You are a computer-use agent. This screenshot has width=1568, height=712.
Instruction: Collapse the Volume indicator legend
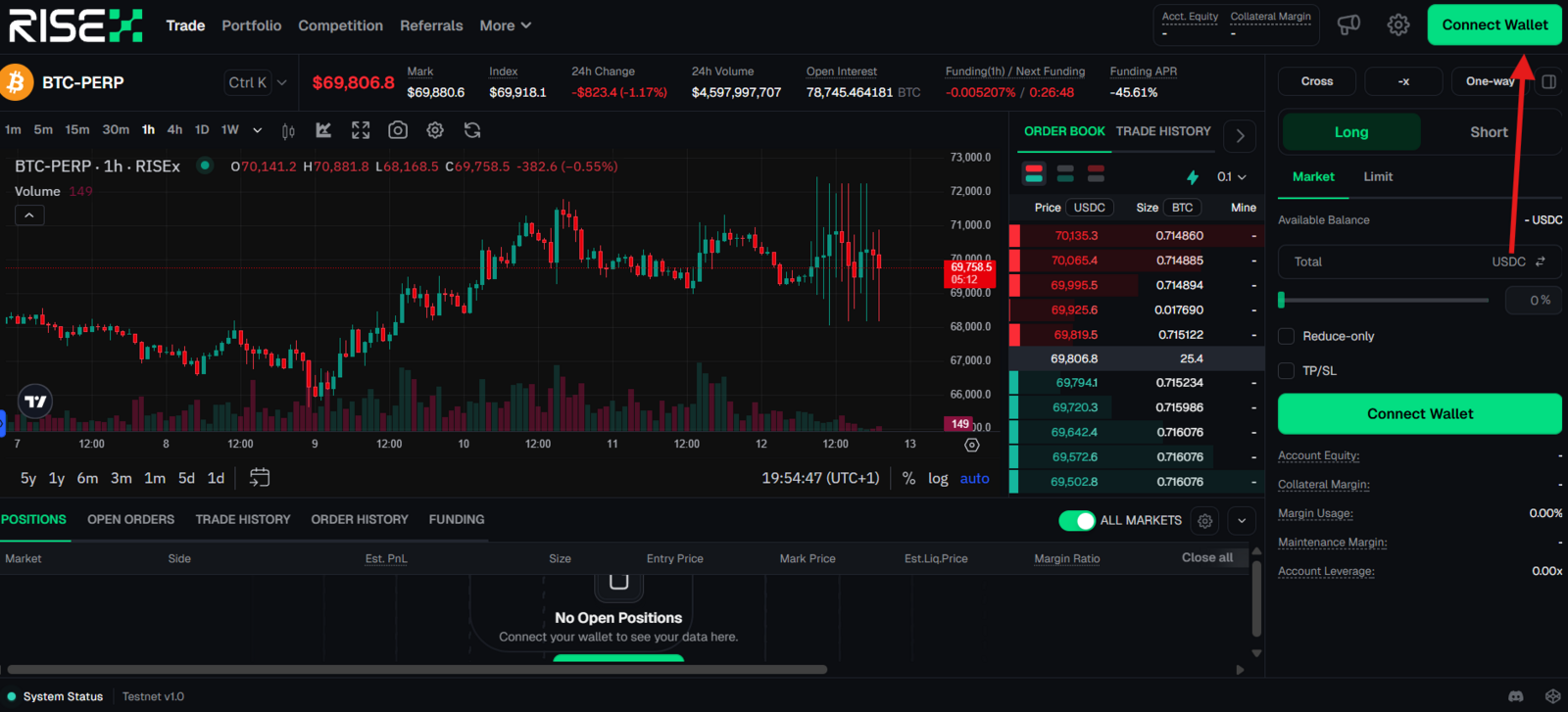pyautogui.click(x=29, y=215)
